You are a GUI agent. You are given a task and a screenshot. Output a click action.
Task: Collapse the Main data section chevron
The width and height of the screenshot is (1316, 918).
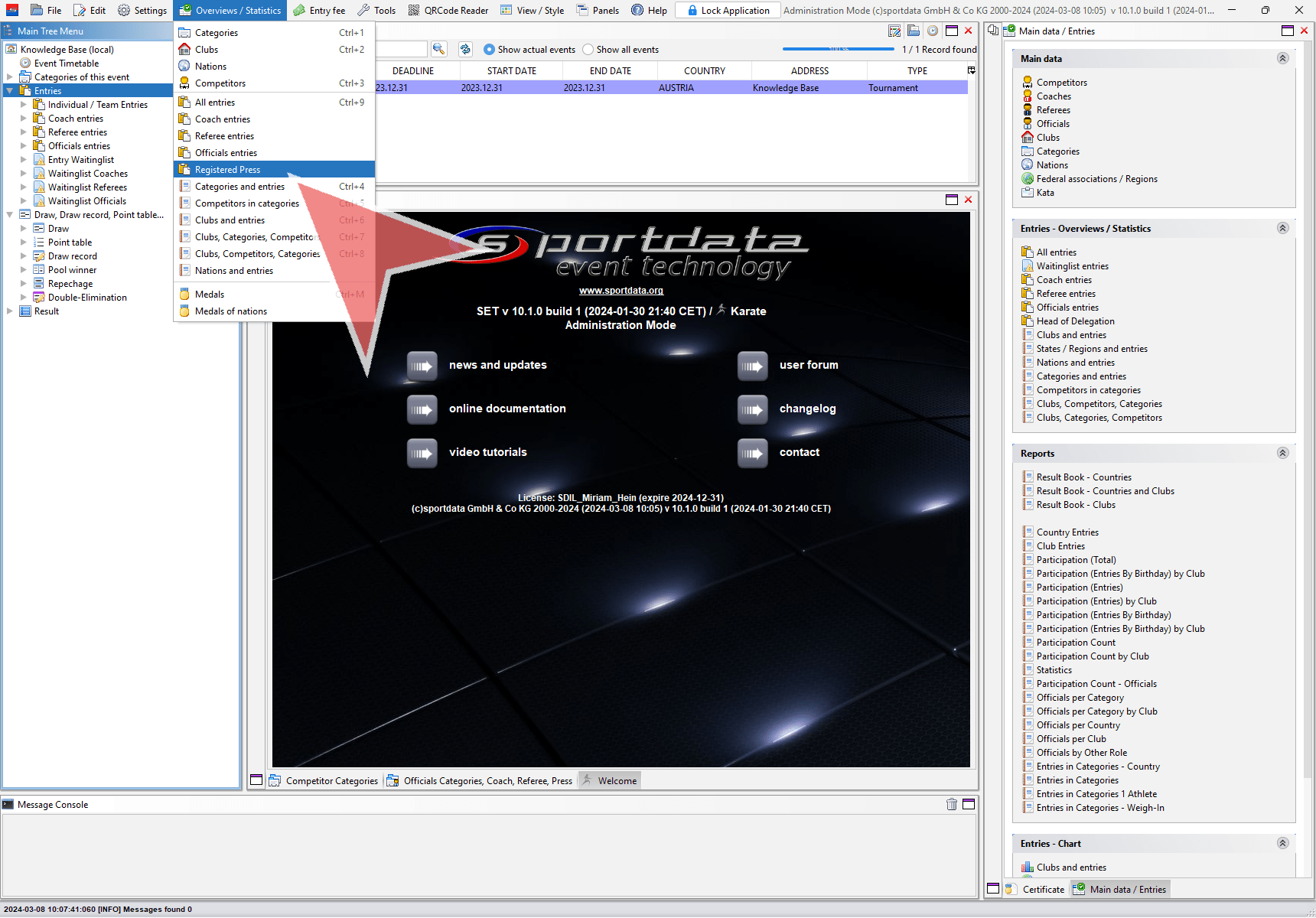(1282, 59)
